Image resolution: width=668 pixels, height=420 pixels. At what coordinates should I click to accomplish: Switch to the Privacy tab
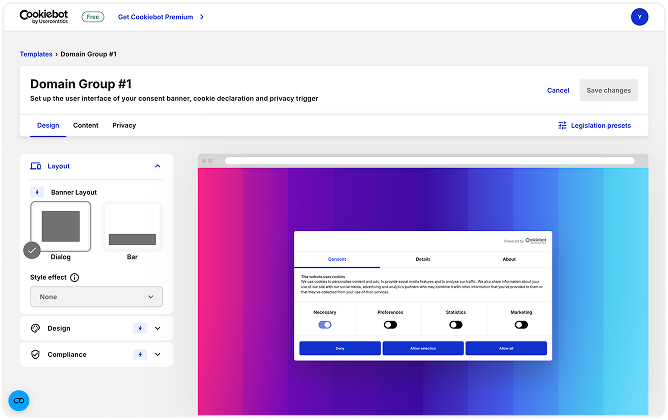(124, 125)
